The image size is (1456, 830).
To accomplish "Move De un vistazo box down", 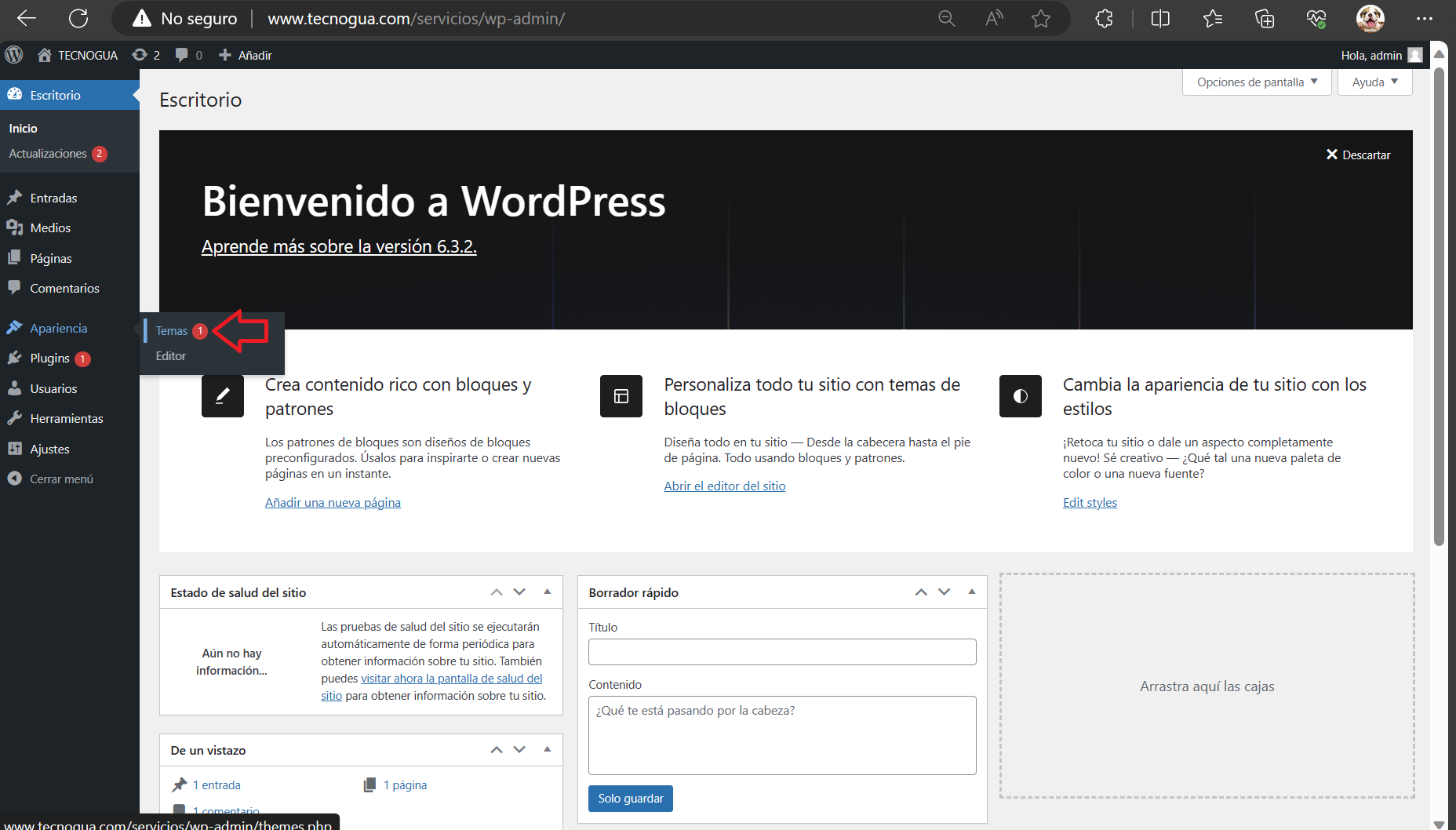I will 519,750.
